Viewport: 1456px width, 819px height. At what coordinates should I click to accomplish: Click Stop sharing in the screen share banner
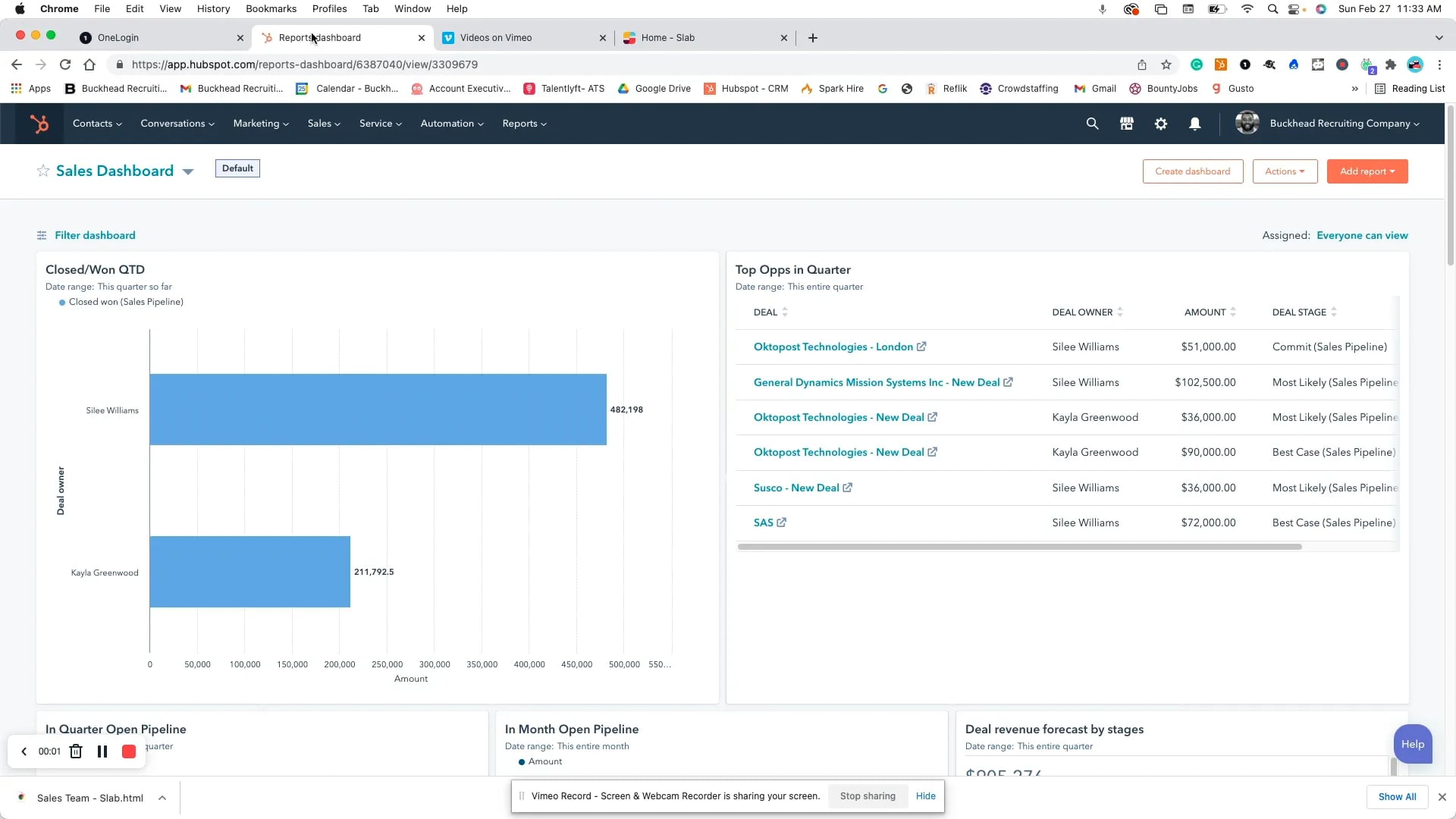[867, 795]
